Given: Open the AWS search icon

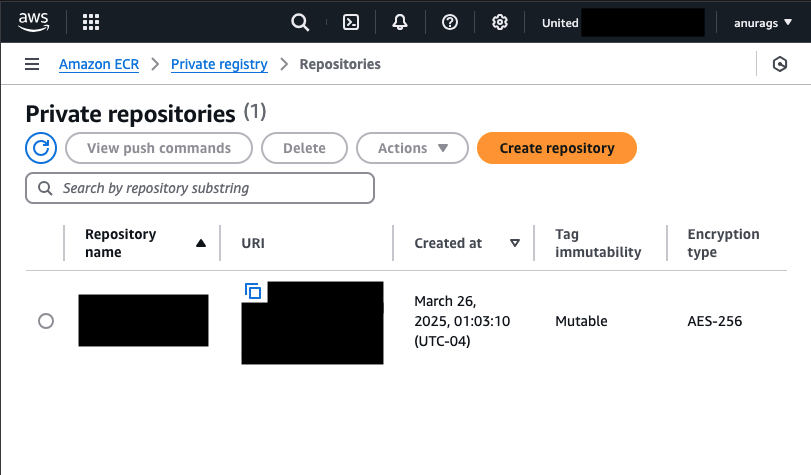Looking at the screenshot, I should pos(300,22).
